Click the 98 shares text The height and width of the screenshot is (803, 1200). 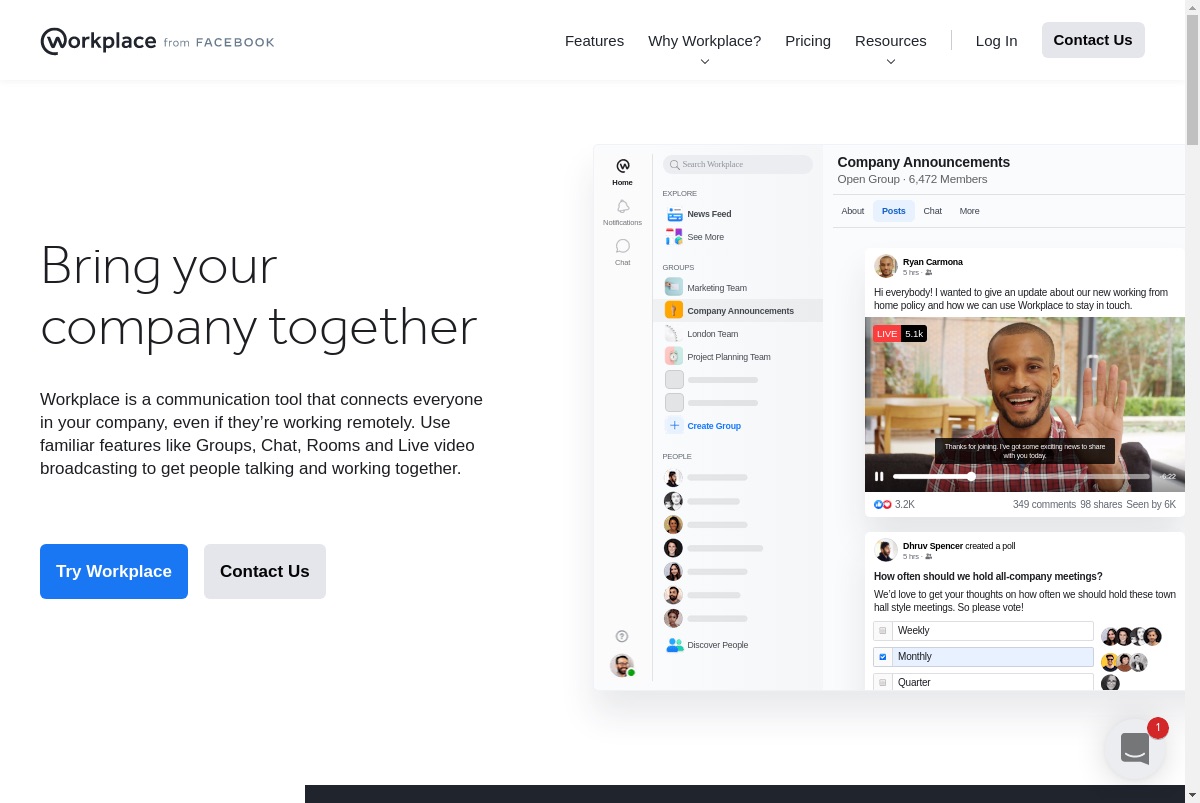[1101, 504]
